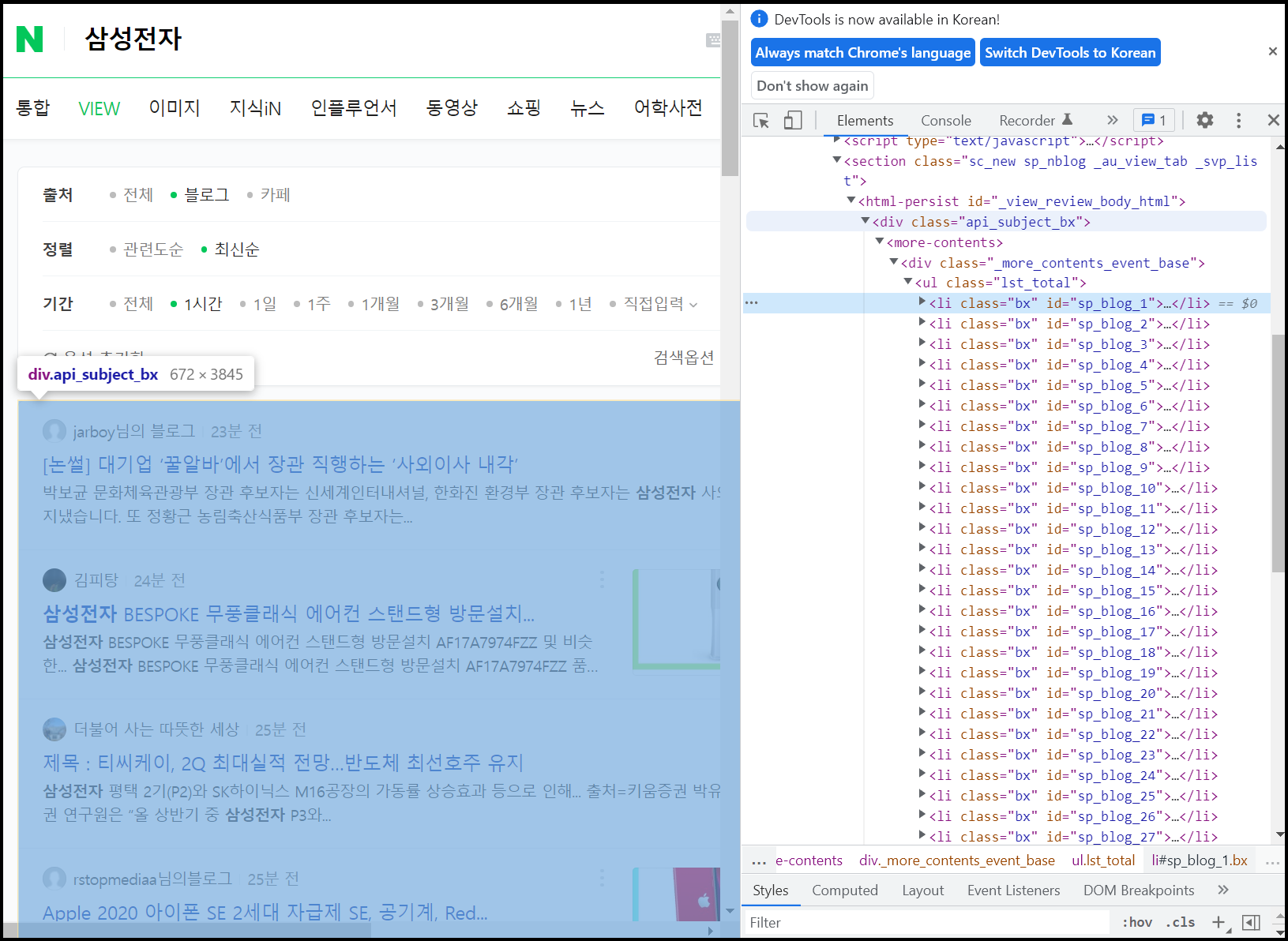Open DevTools three-dot customize menu
The width and height of the screenshot is (1288, 941).
1238,120
